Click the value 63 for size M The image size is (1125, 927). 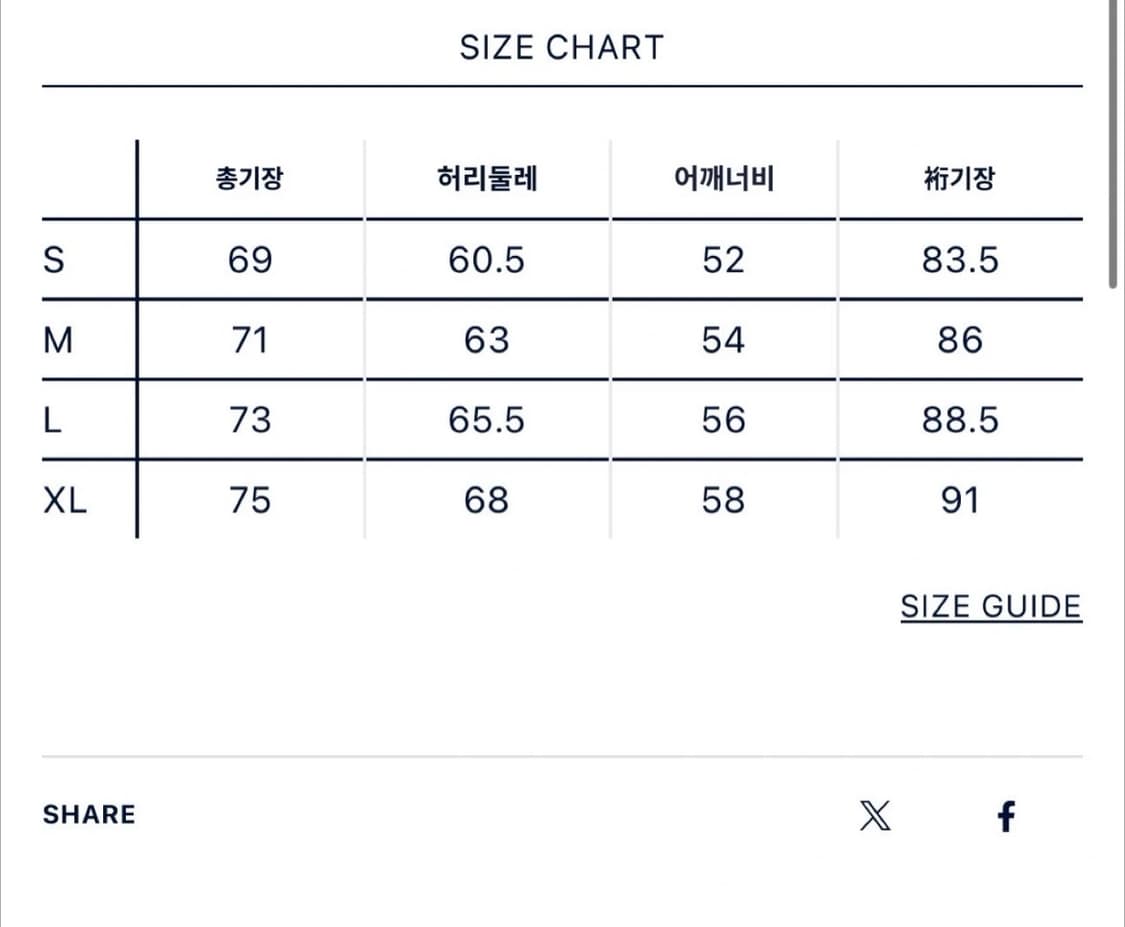(x=487, y=340)
